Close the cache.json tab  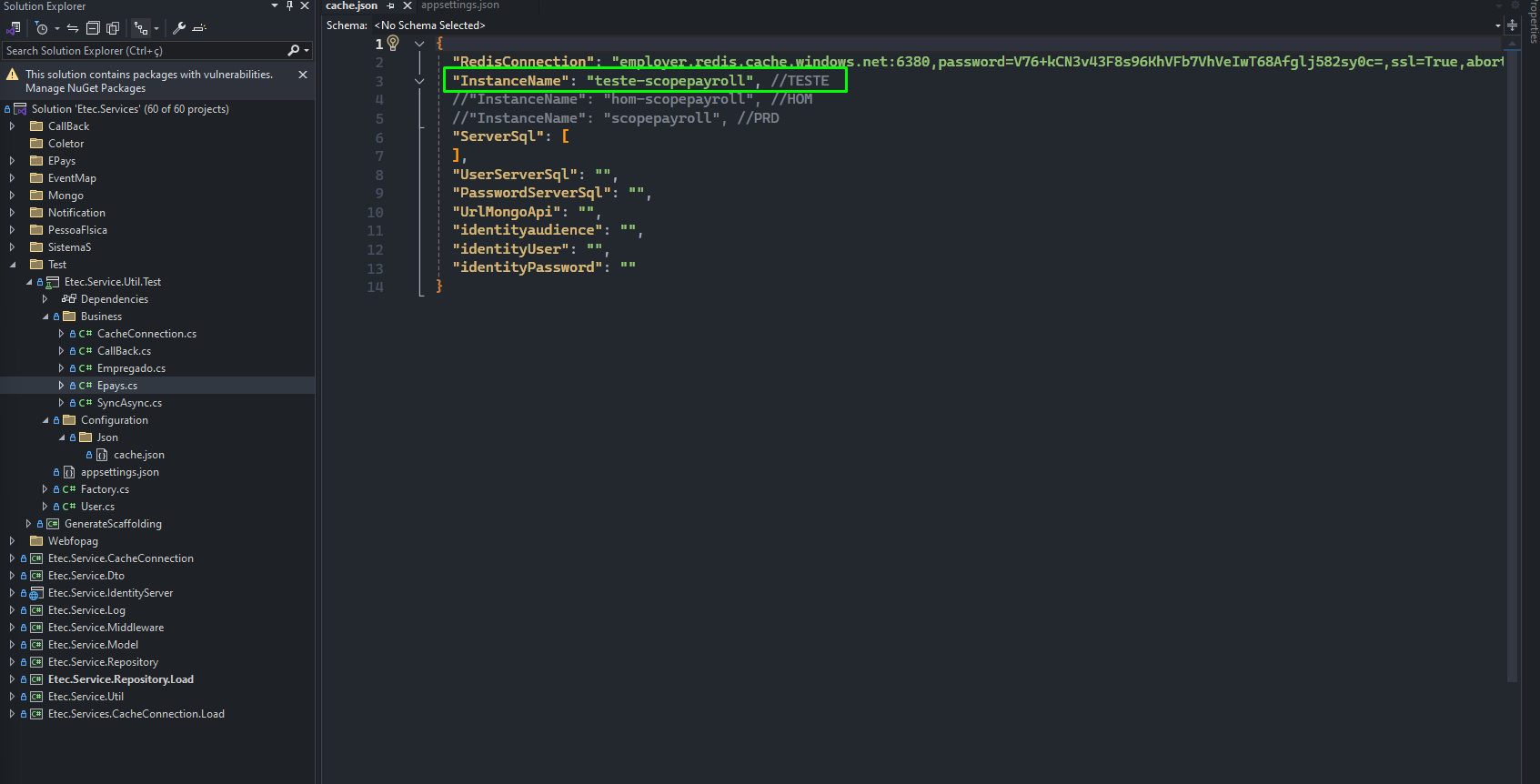tap(408, 5)
